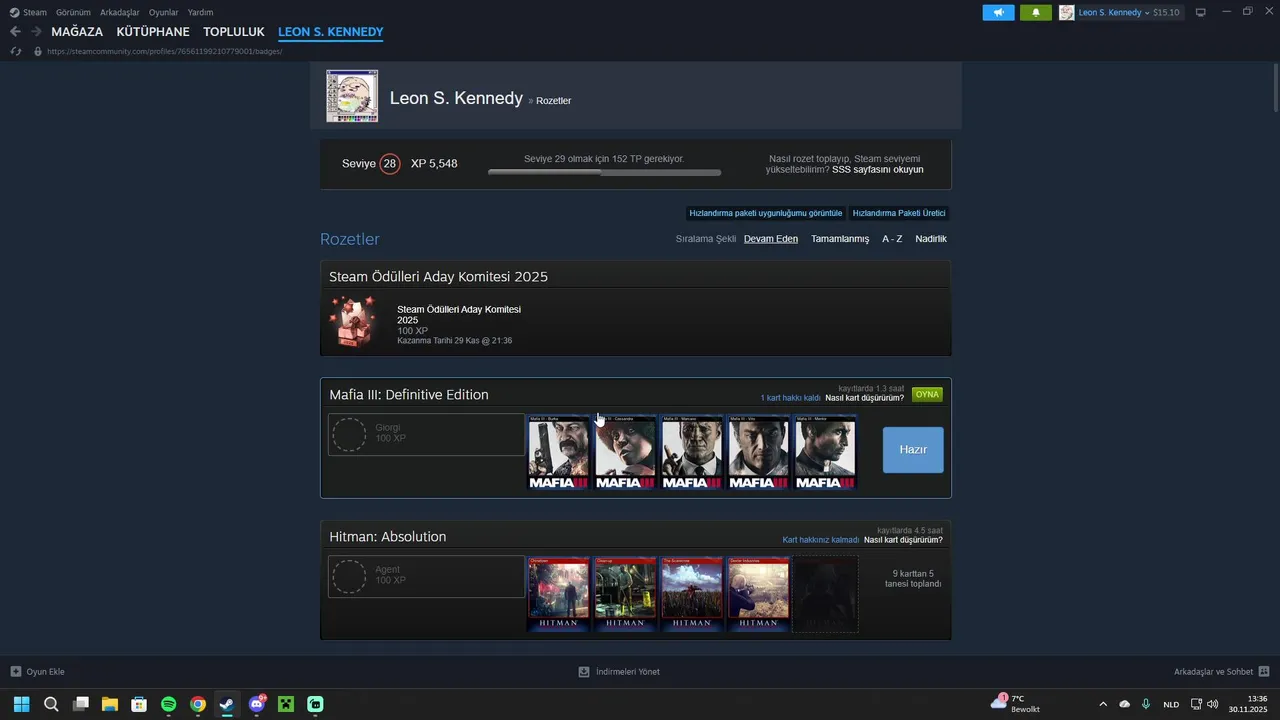Click the XP level progress bar

point(604,172)
